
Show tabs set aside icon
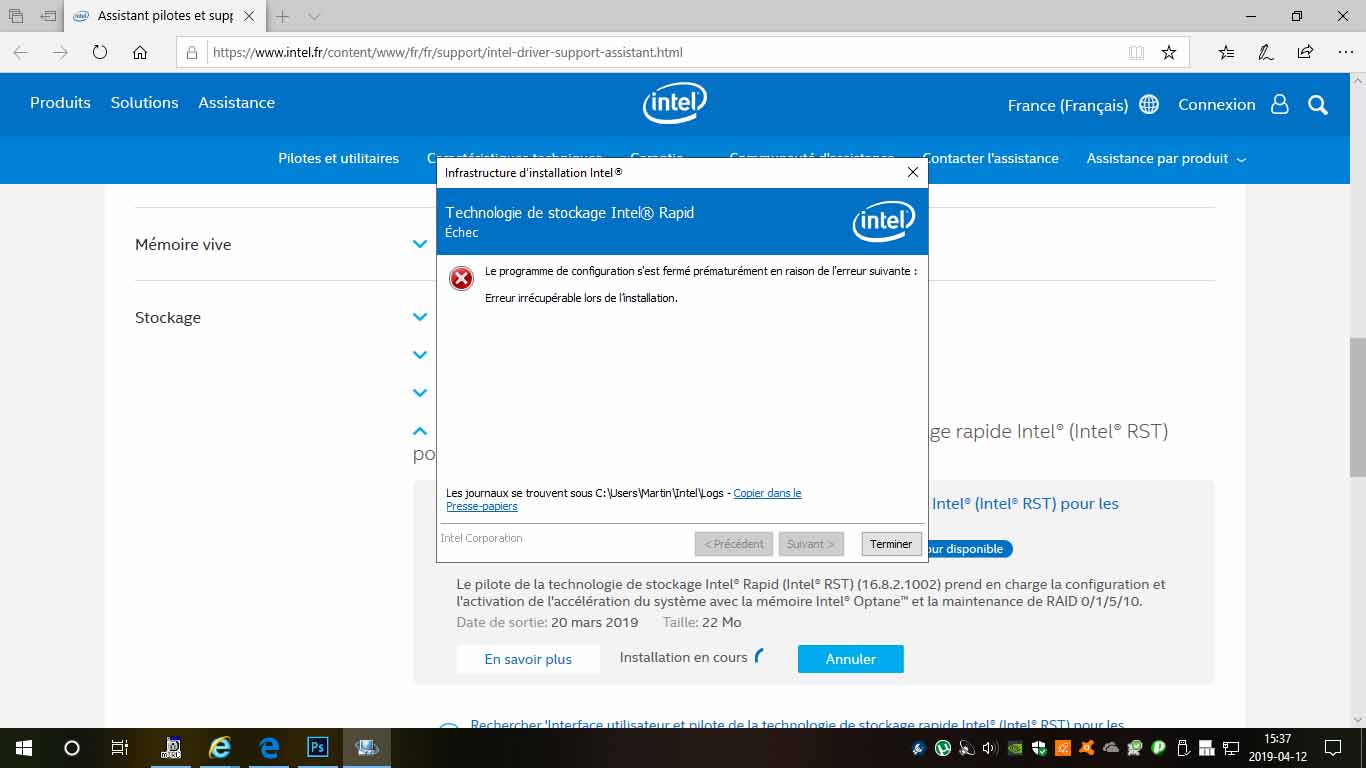[16, 17]
